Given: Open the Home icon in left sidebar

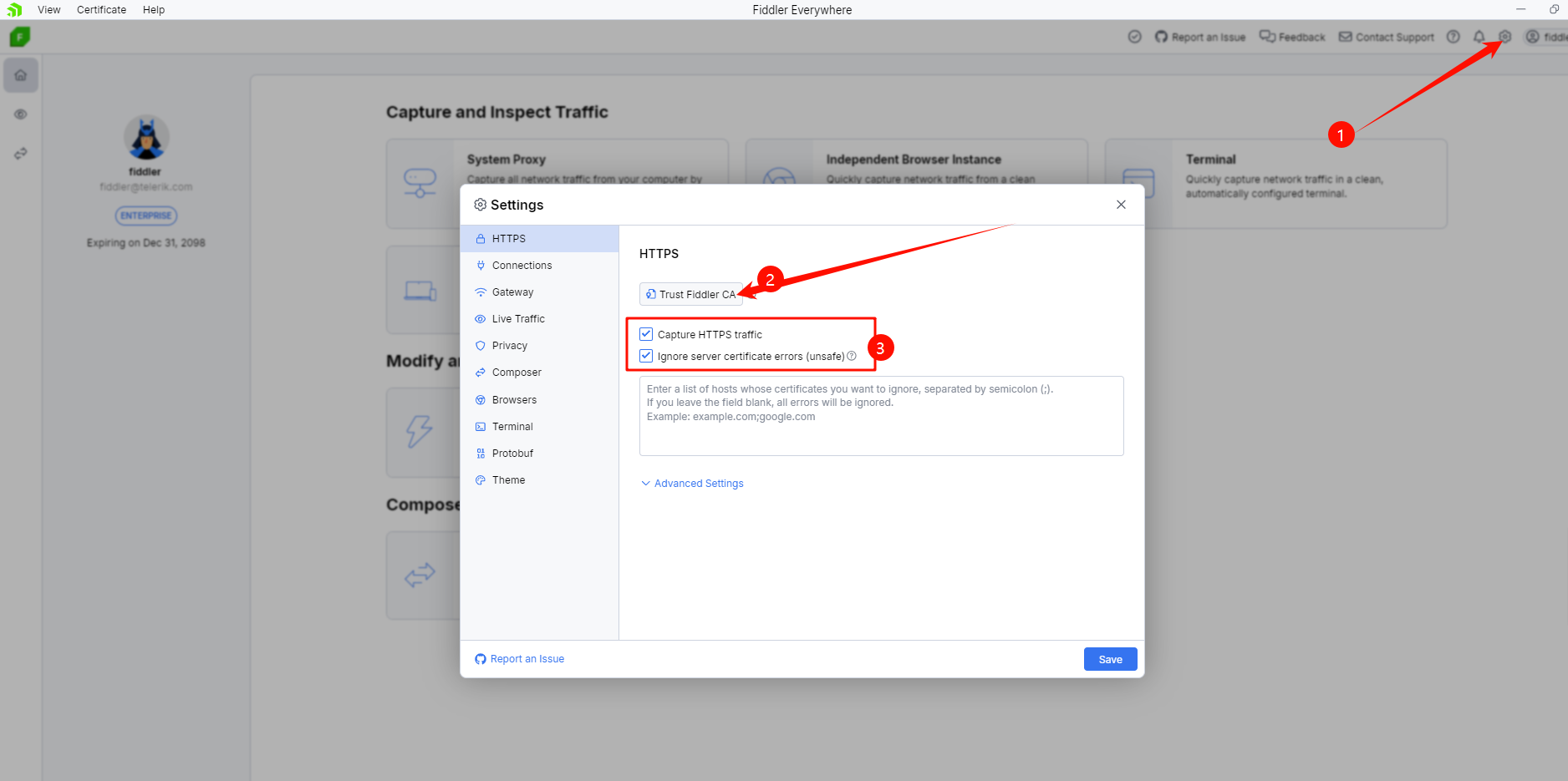Looking at the screenshot, I should click(21, 75).
